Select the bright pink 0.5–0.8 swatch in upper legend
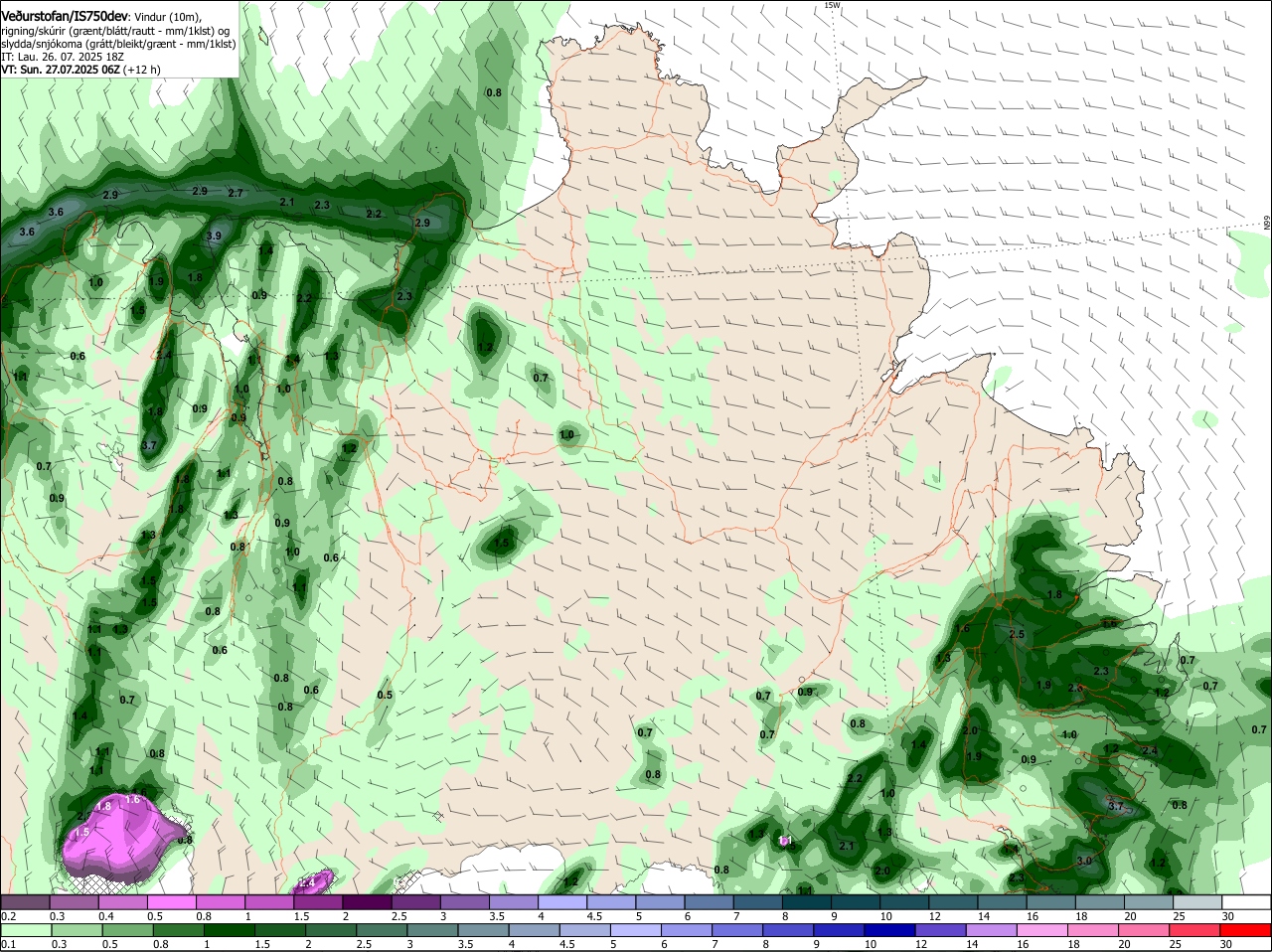The width and height of the screenshot is (1272, 952). pyautogui.click(x=173, y=901)
